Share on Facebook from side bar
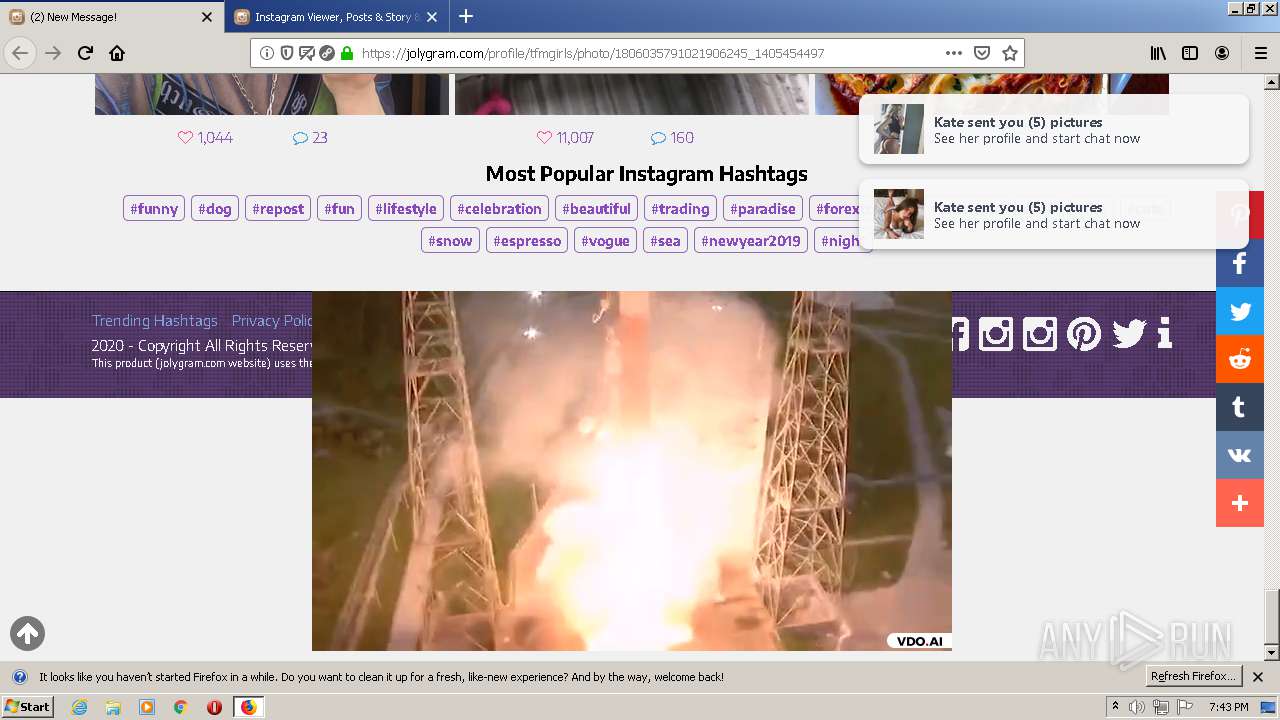 coord(1240,264)
